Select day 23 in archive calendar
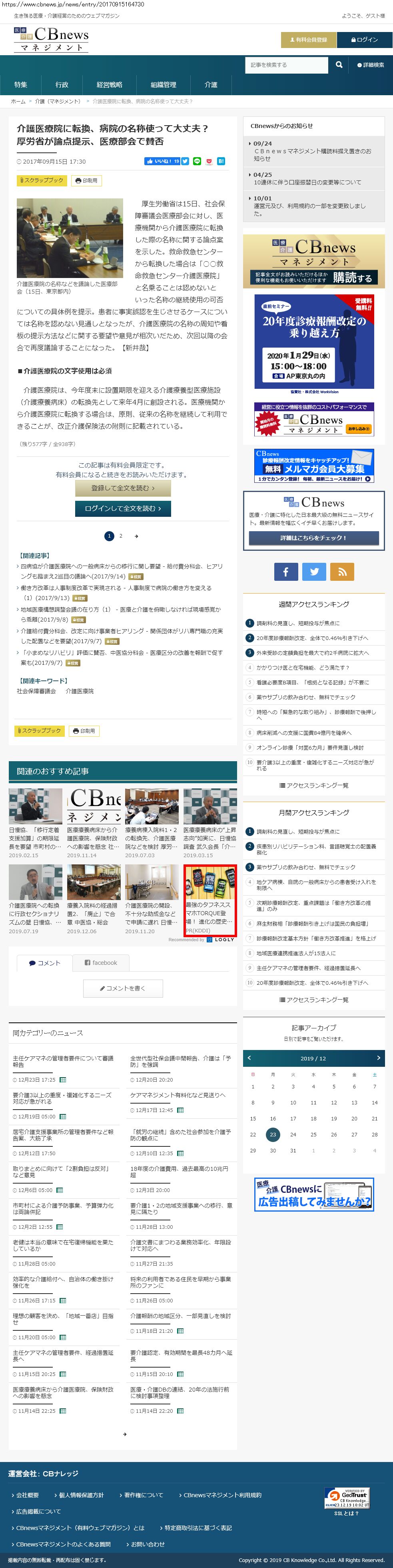Screen dimensions: 393x1568 pyautogui.click(x=273, y=1134)
